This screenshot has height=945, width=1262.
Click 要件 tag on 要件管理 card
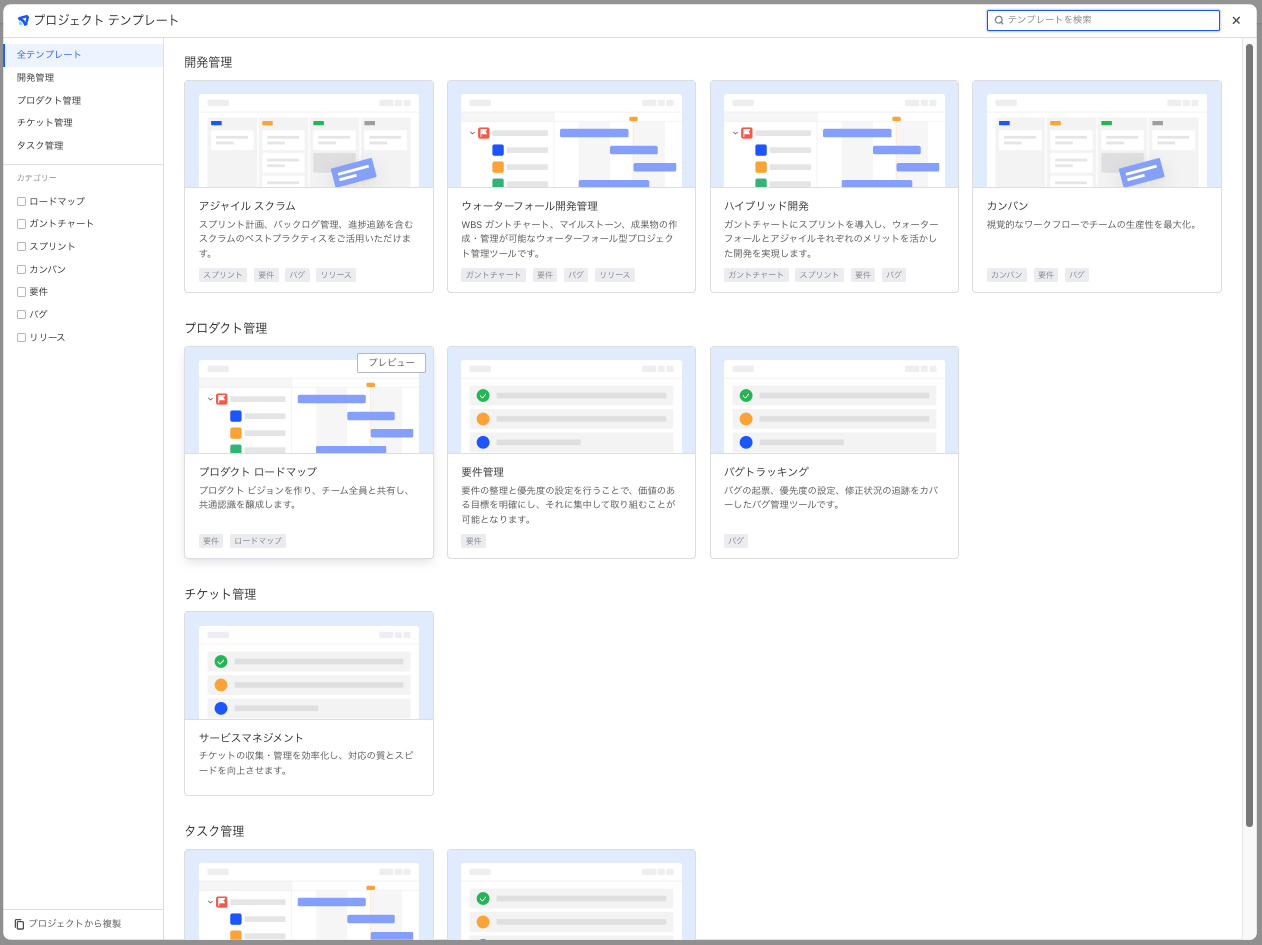(474, 541)
